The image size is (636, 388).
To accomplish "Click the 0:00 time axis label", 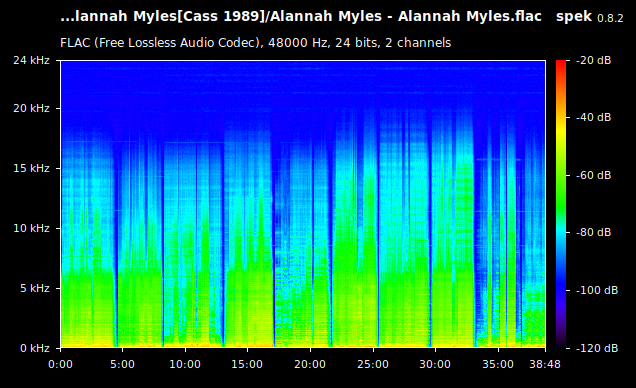I will click(x=60, y=364).
